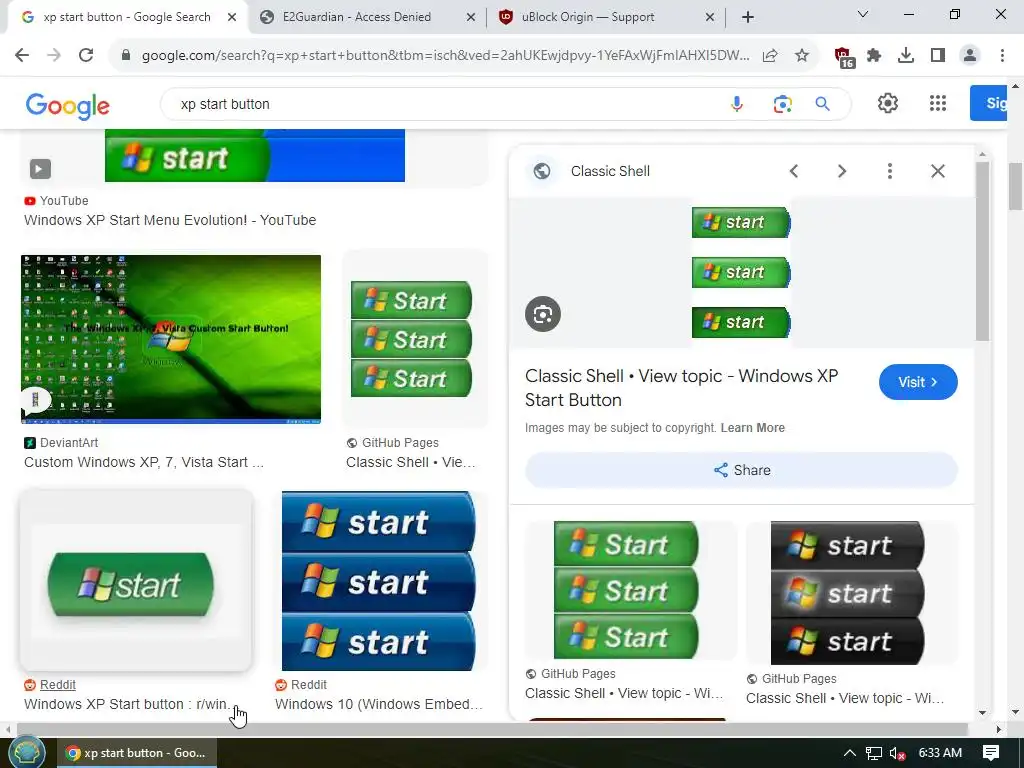Screen dimensions: 1024x768
Task: Show hidden tray icons chevron
Action: [849, 753]
